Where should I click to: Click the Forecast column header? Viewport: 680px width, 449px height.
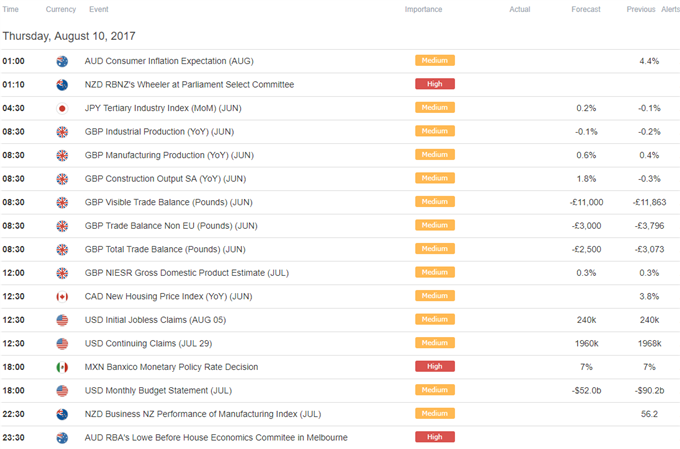(586, 9)
